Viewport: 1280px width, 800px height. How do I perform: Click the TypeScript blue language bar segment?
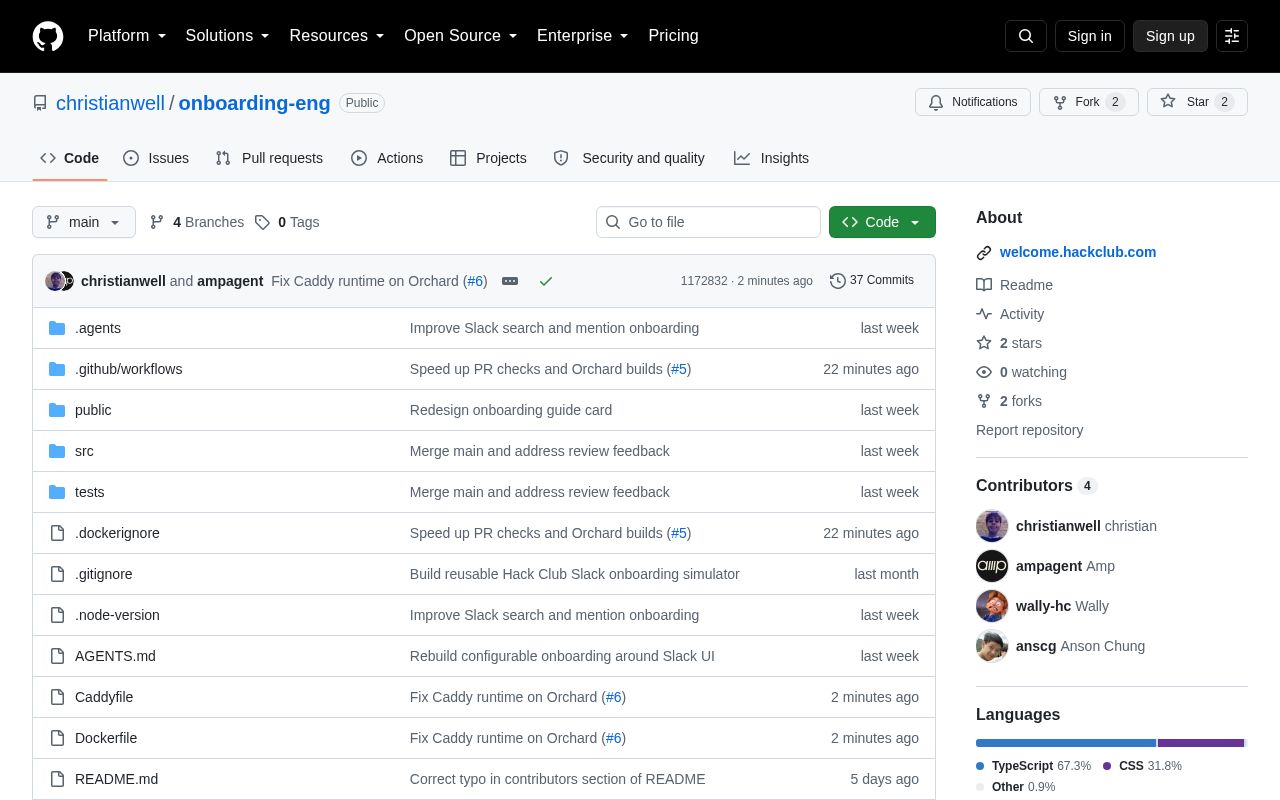tap(1066, 743)
